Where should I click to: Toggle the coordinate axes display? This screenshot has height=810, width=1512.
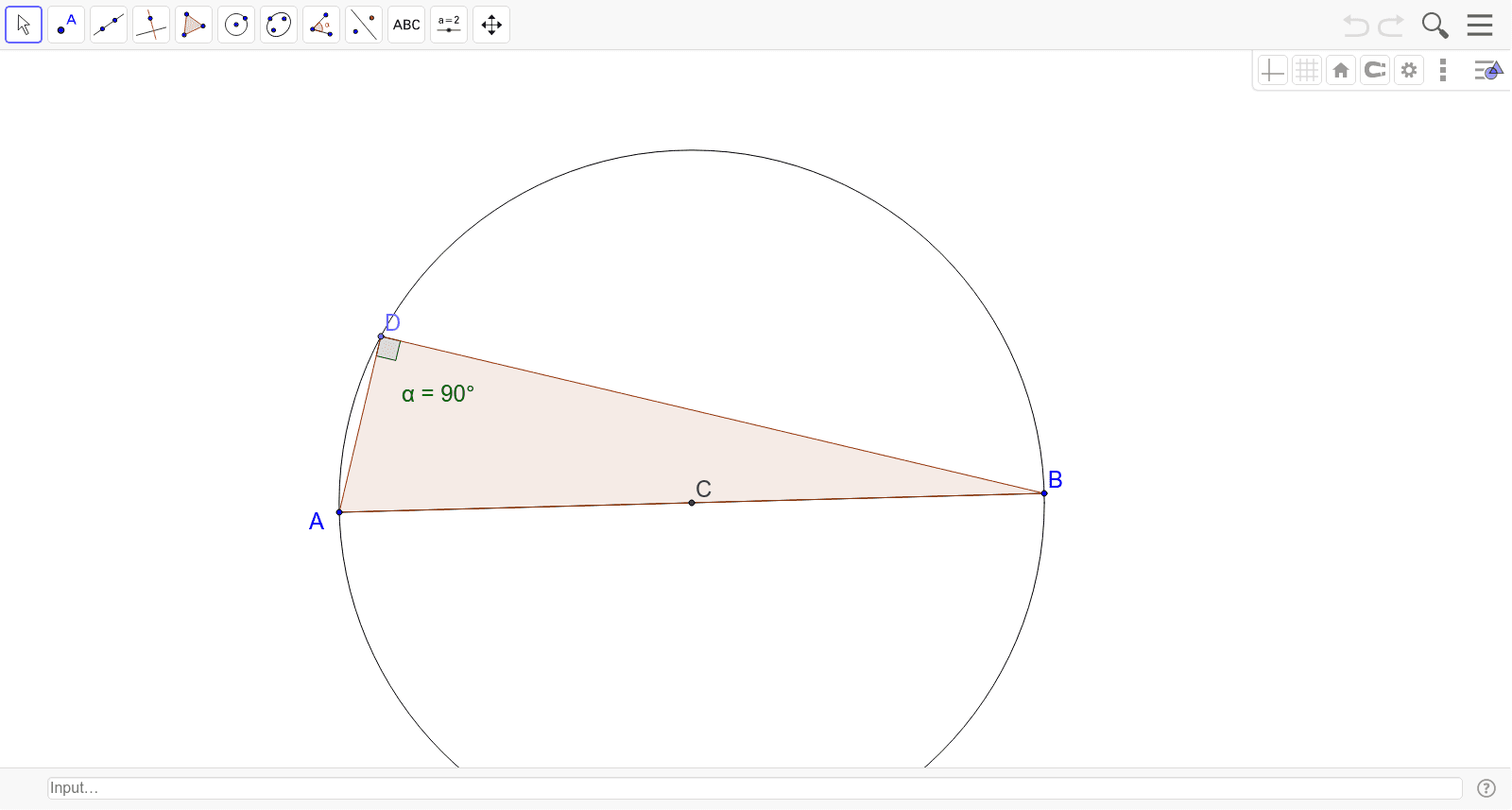[1273, 70]
